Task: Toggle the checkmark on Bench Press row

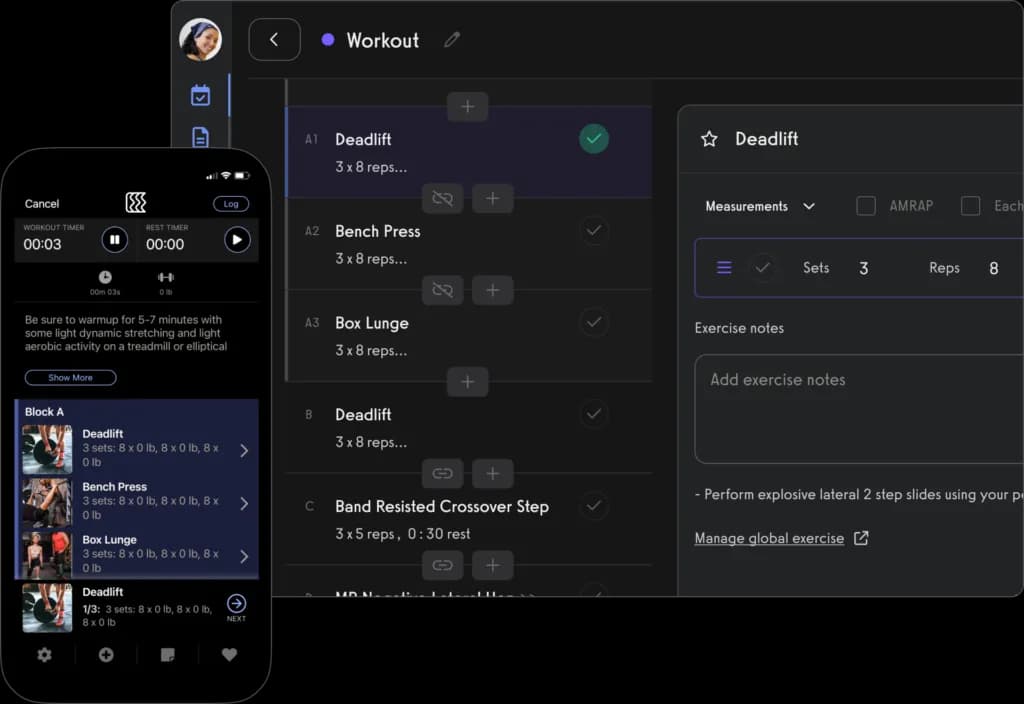Action: coord(594,231)
